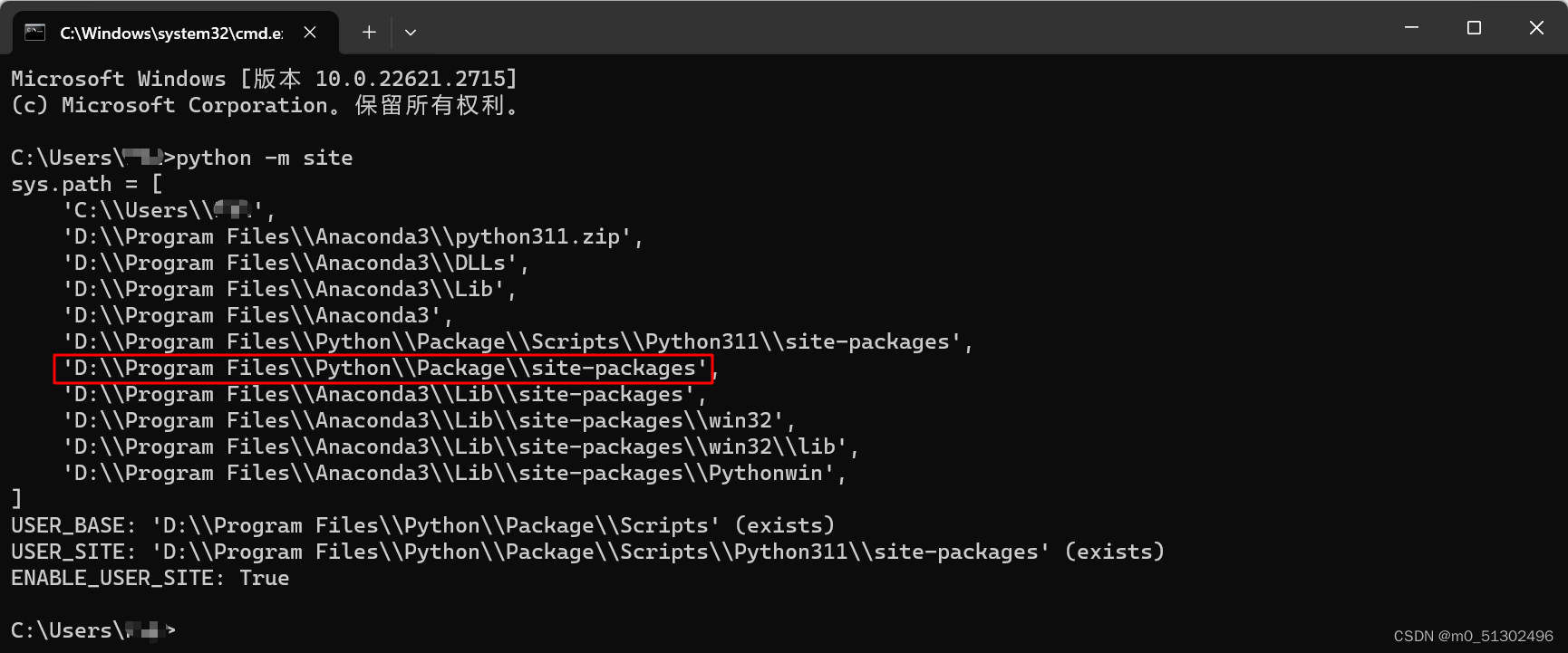Click the cmd.exe icon on the tab
The image size is (1568, 653).
34,31
